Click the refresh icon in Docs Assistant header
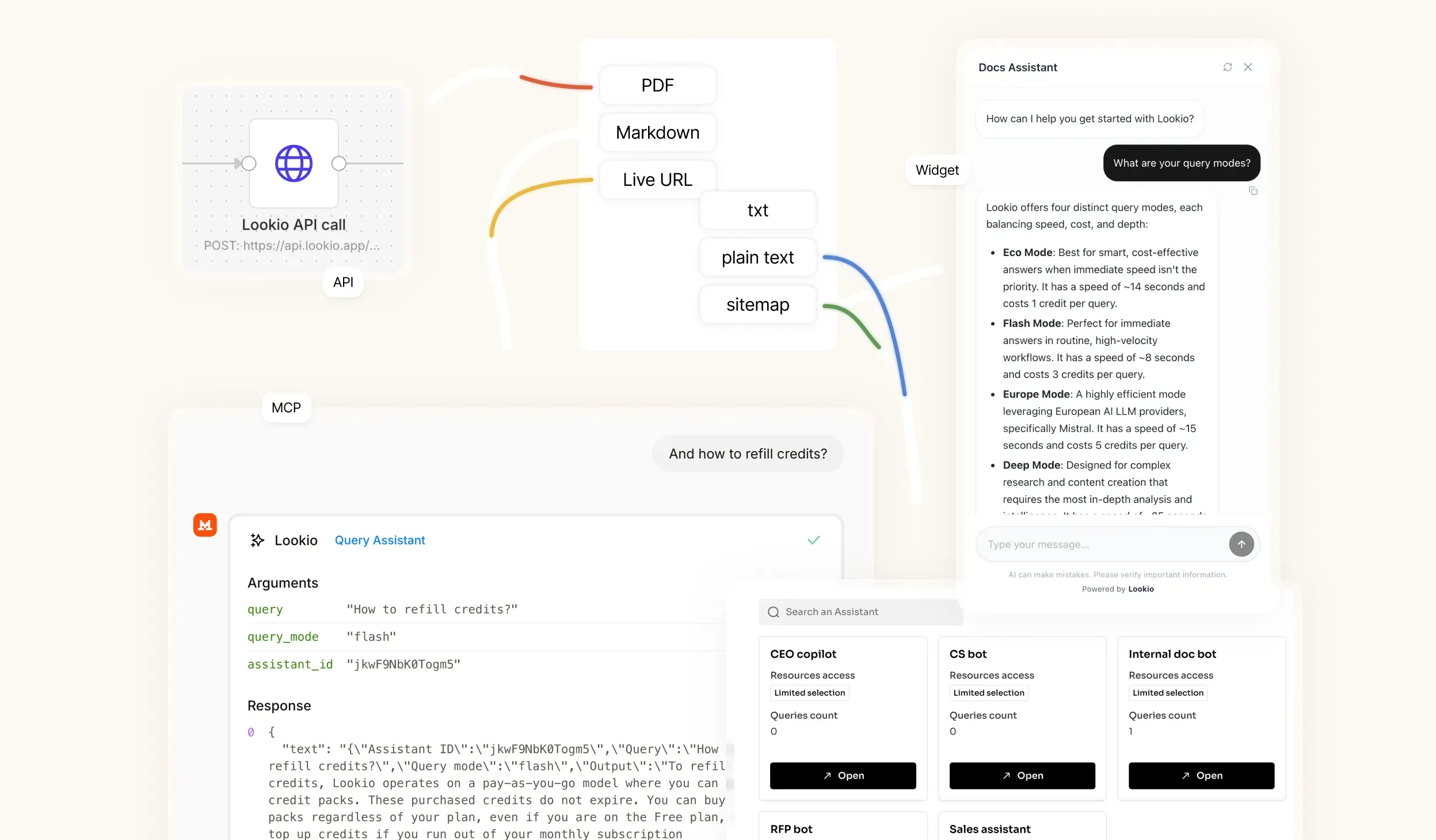 tap(1228, 67)
